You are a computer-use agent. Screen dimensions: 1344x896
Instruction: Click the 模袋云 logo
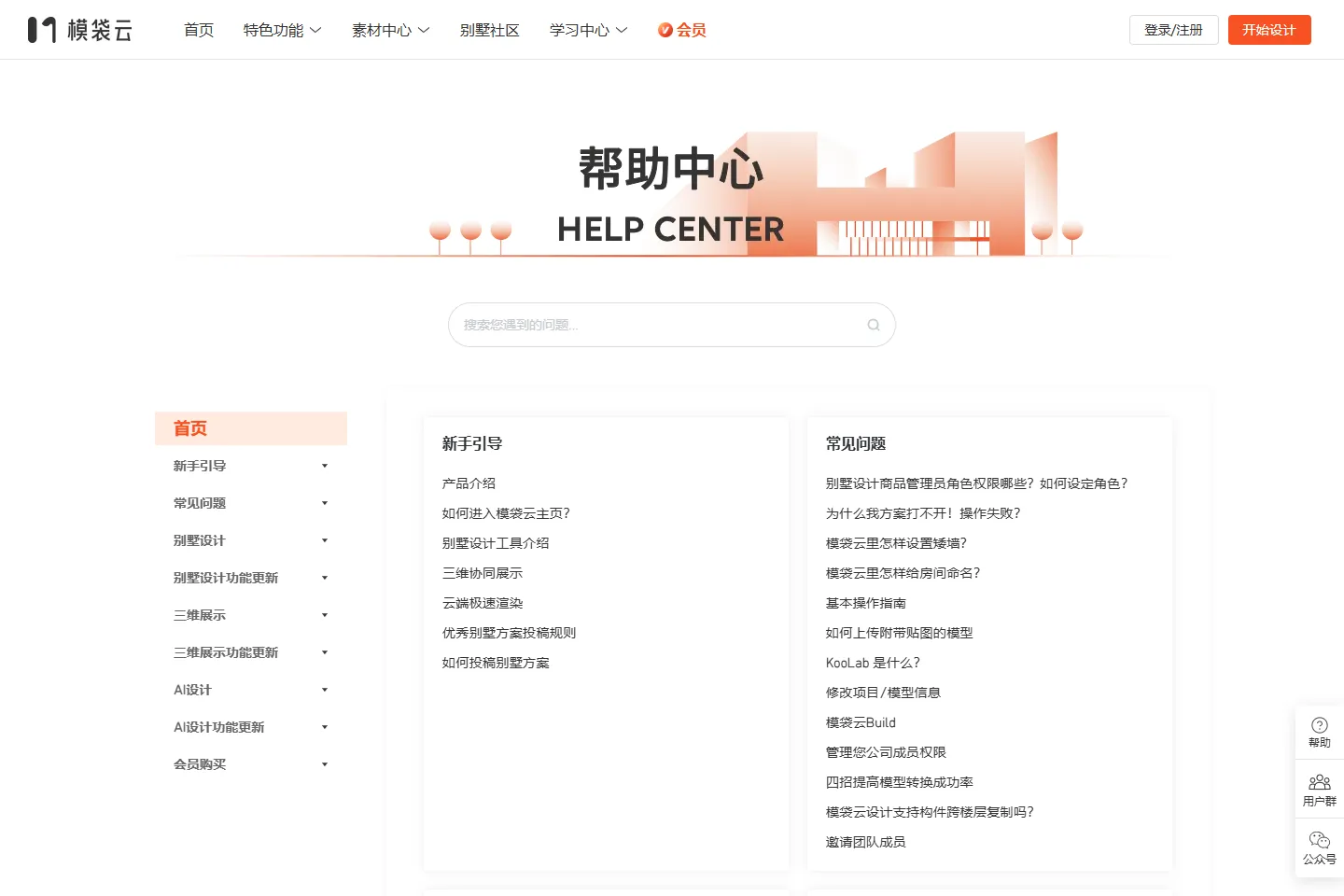coord(80,30)
